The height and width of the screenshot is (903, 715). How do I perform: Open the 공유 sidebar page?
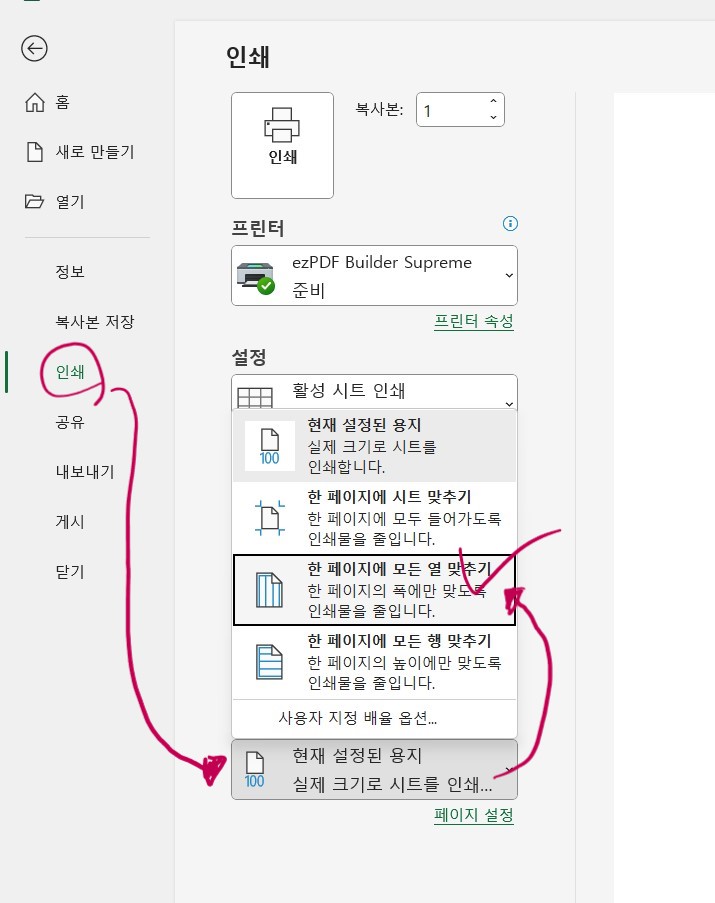(x=70, y=422)
